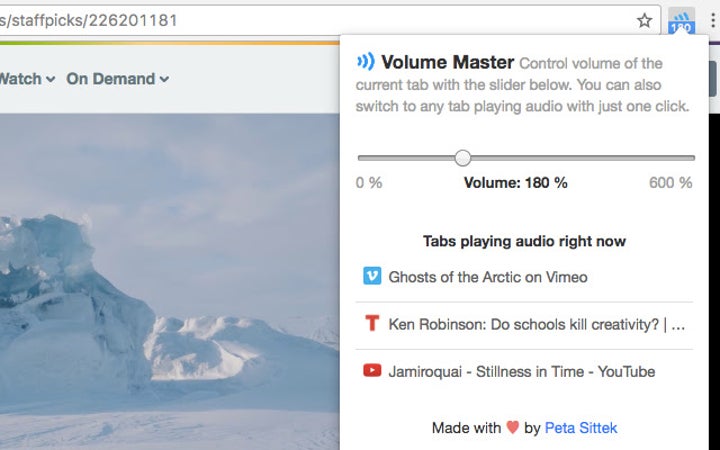Viewport: 720px width, 450px height.
Task: Open the Chrome three-dot menu
Action: click(712, 20)
